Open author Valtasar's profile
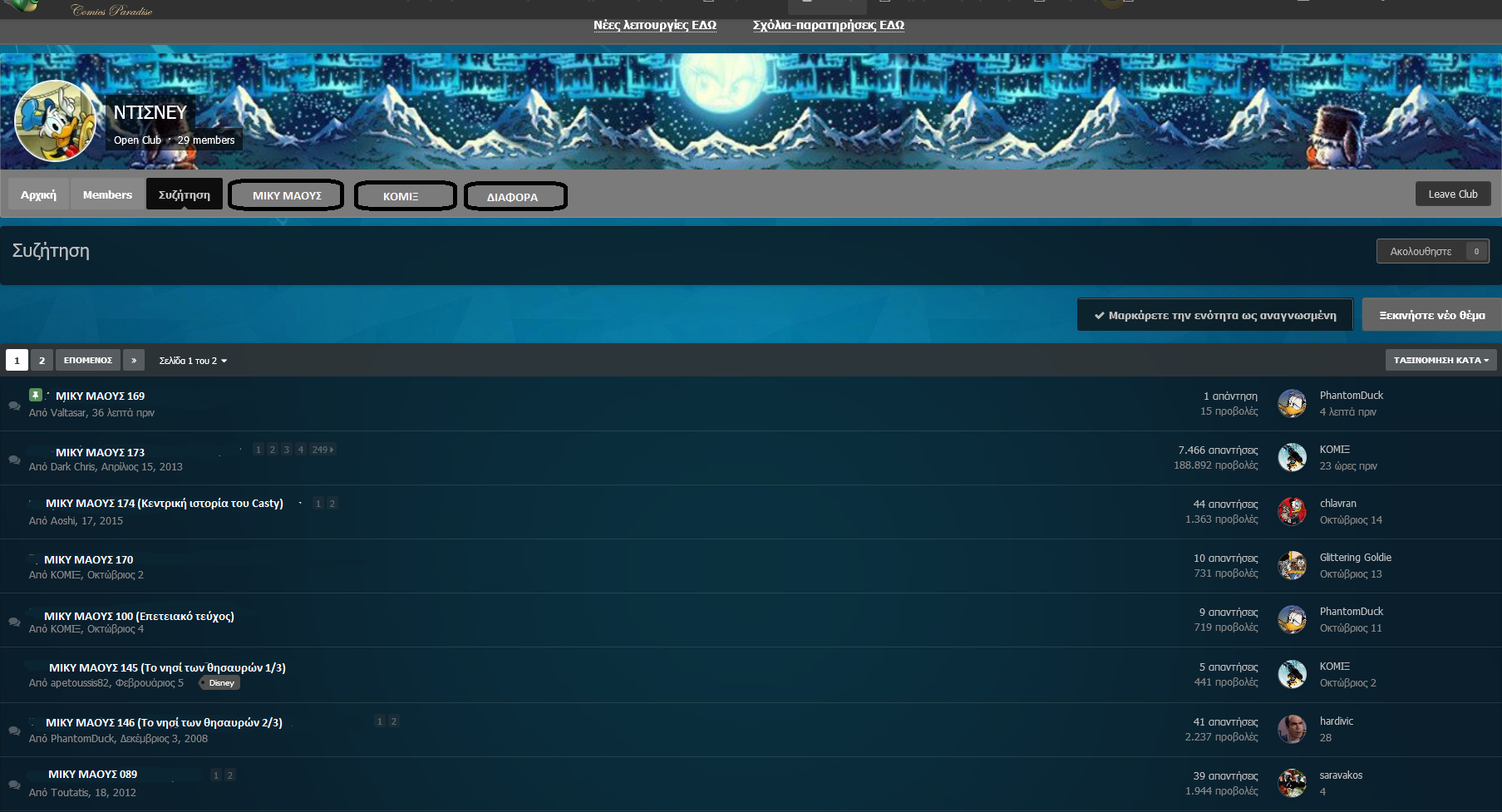 (x=68, y=412)
